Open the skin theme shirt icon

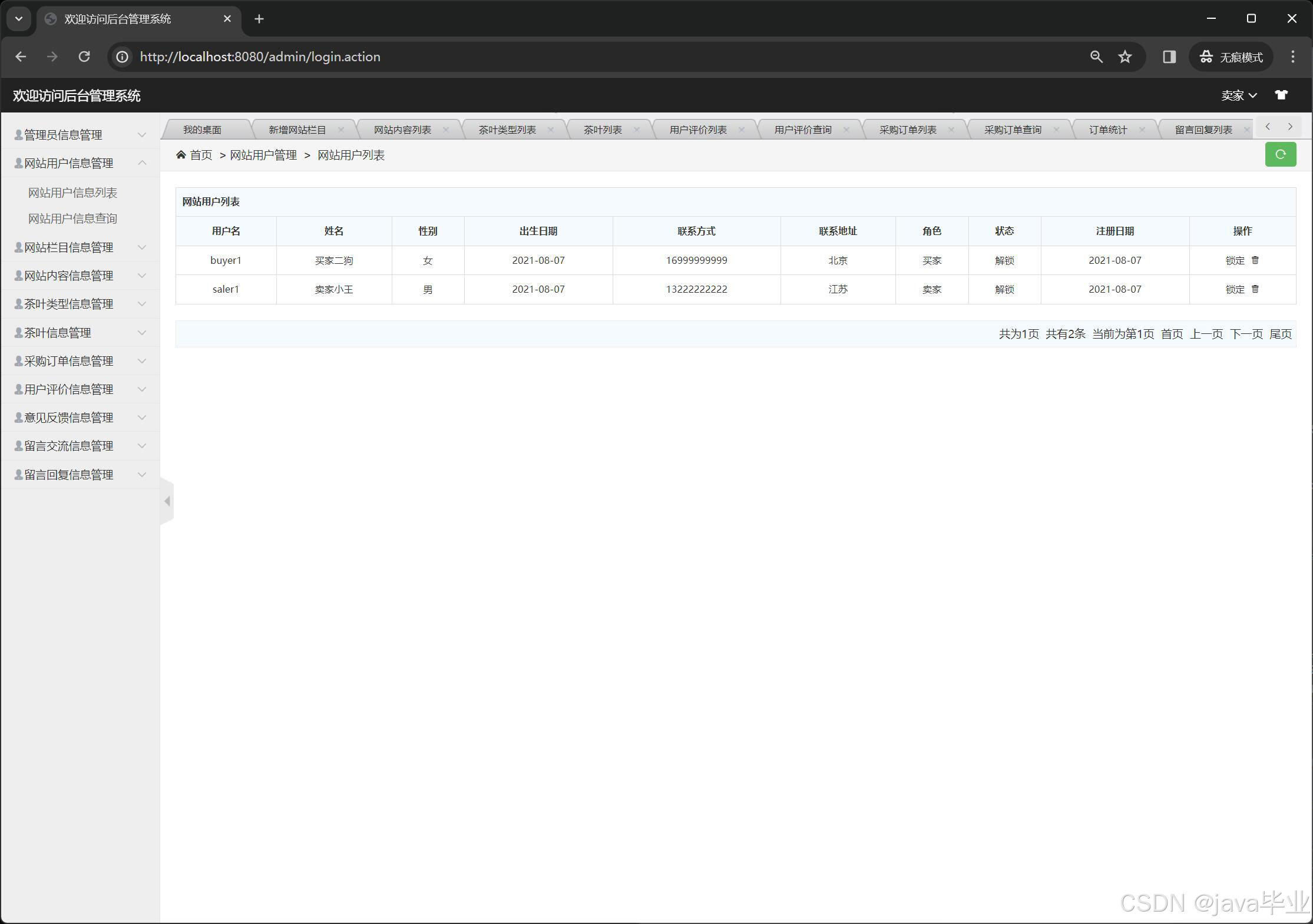(x=1281, y=95)
